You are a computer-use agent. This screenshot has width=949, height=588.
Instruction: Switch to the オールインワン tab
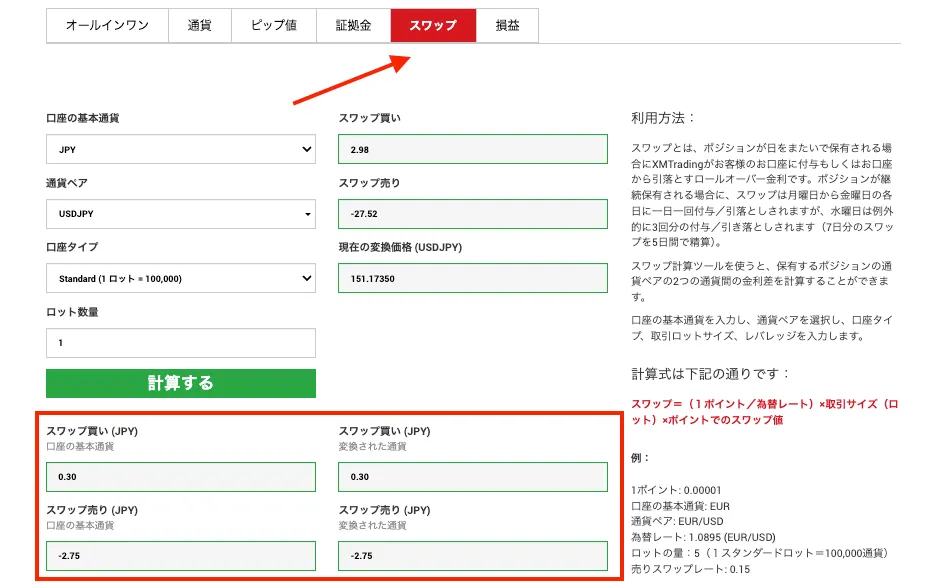107,25
